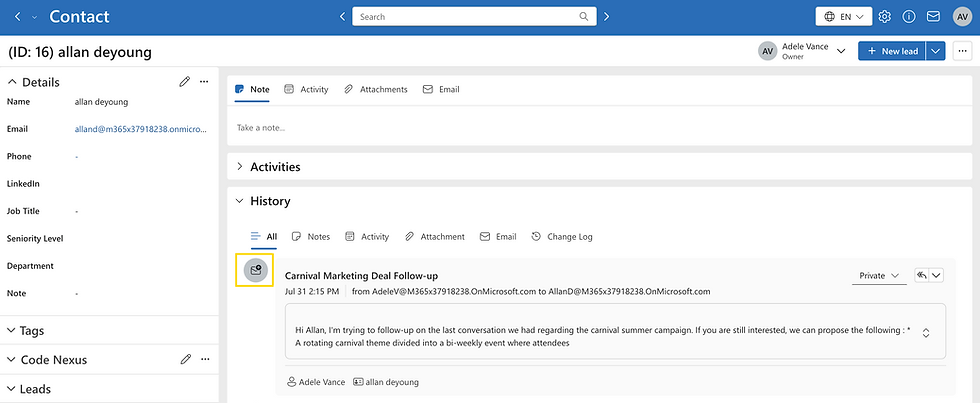Screen dimensions: 980x403
Task: Open the mail icon in header
Action: click(x=933, y=17)
